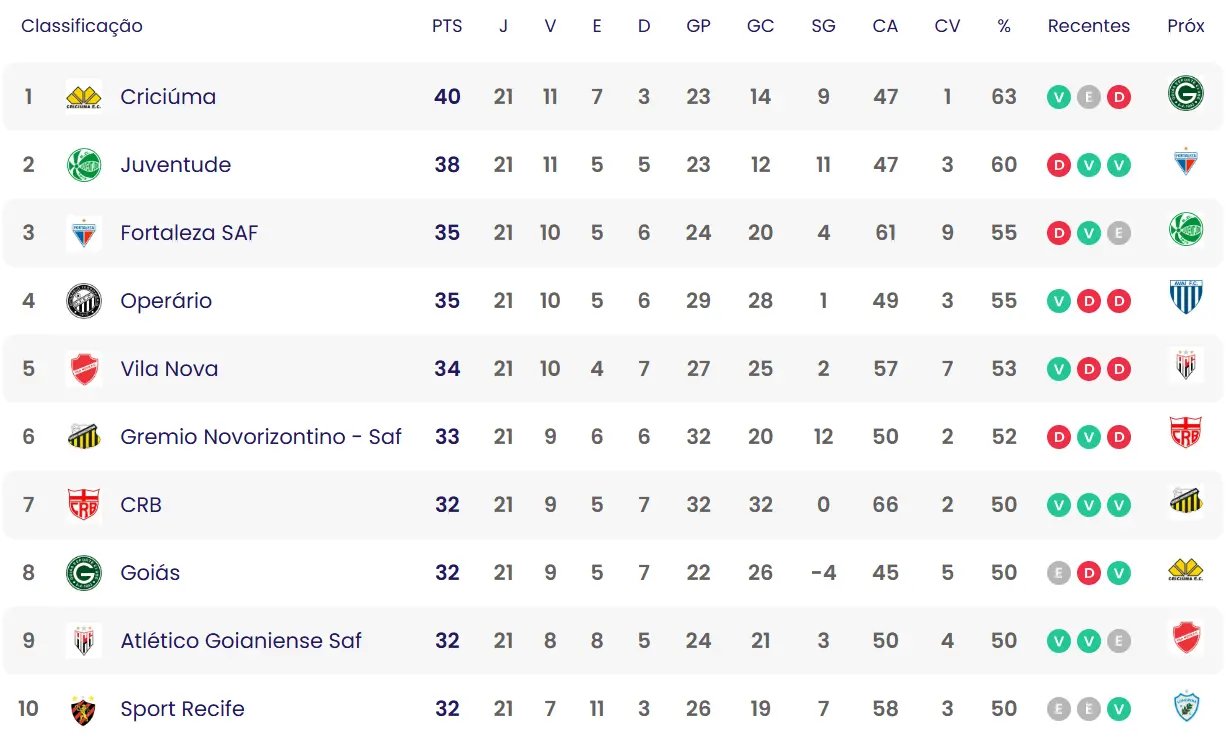Click first red D badge in Juventude row
Viewport: 1226px width, 741px height.
coord(1058,165)
